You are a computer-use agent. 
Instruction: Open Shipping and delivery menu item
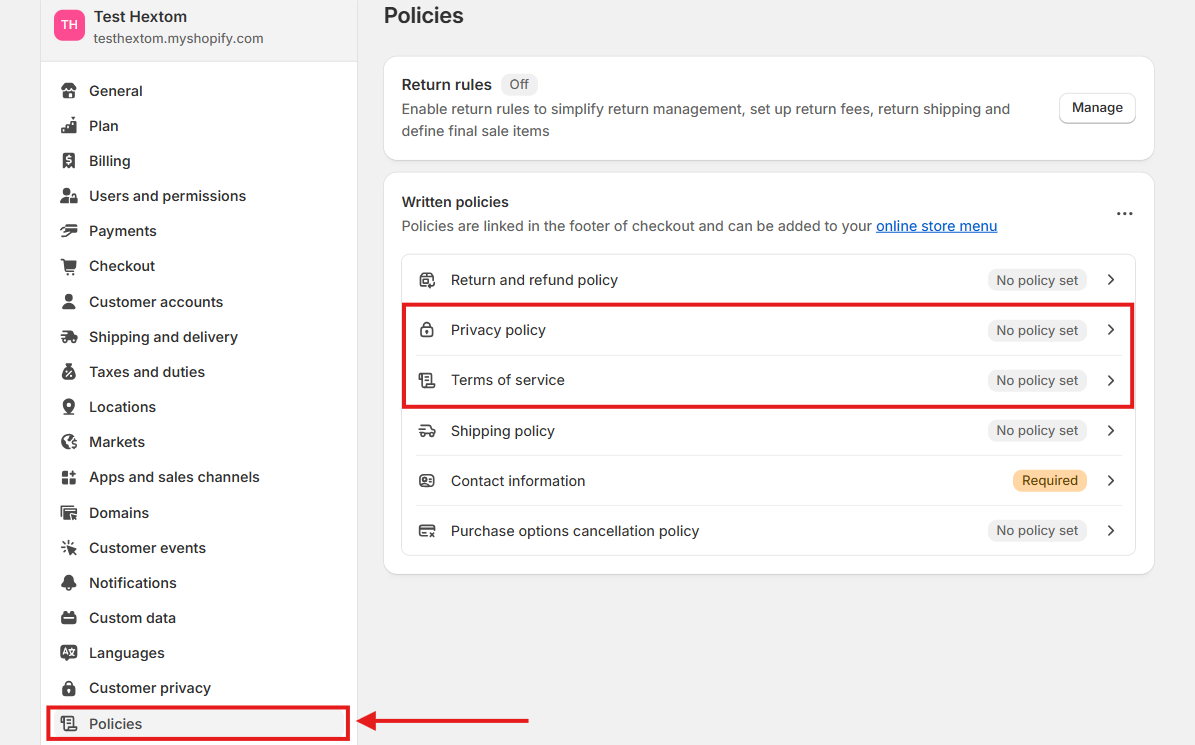[199, 337]
